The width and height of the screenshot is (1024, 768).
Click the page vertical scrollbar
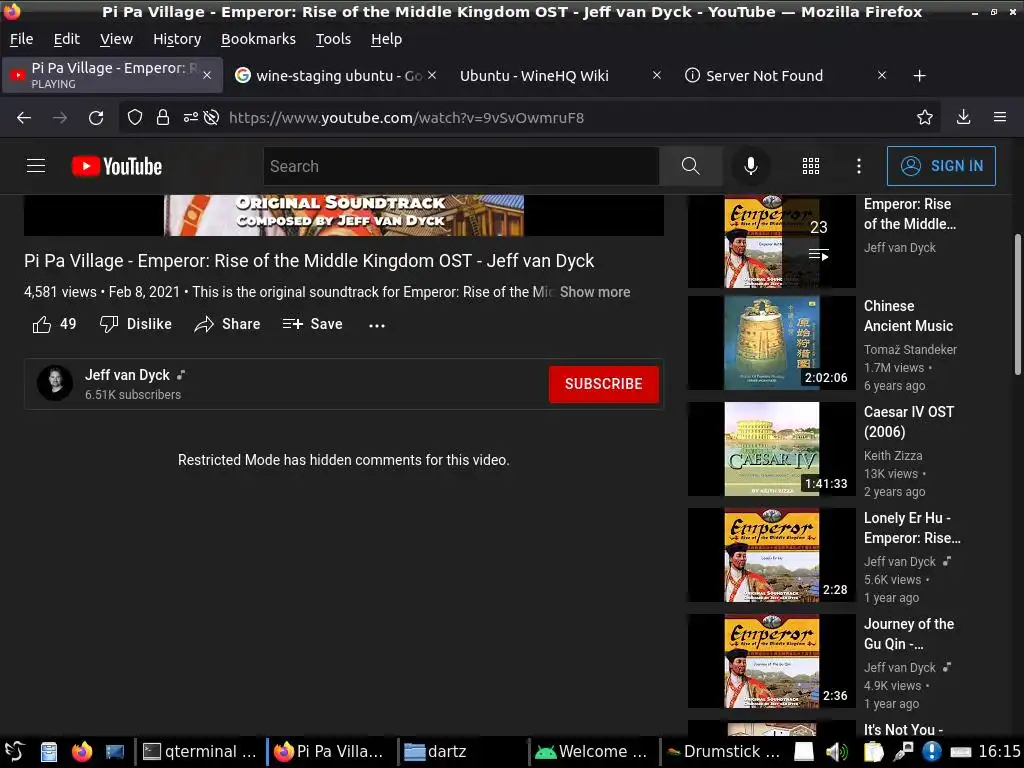(1017, 304)
